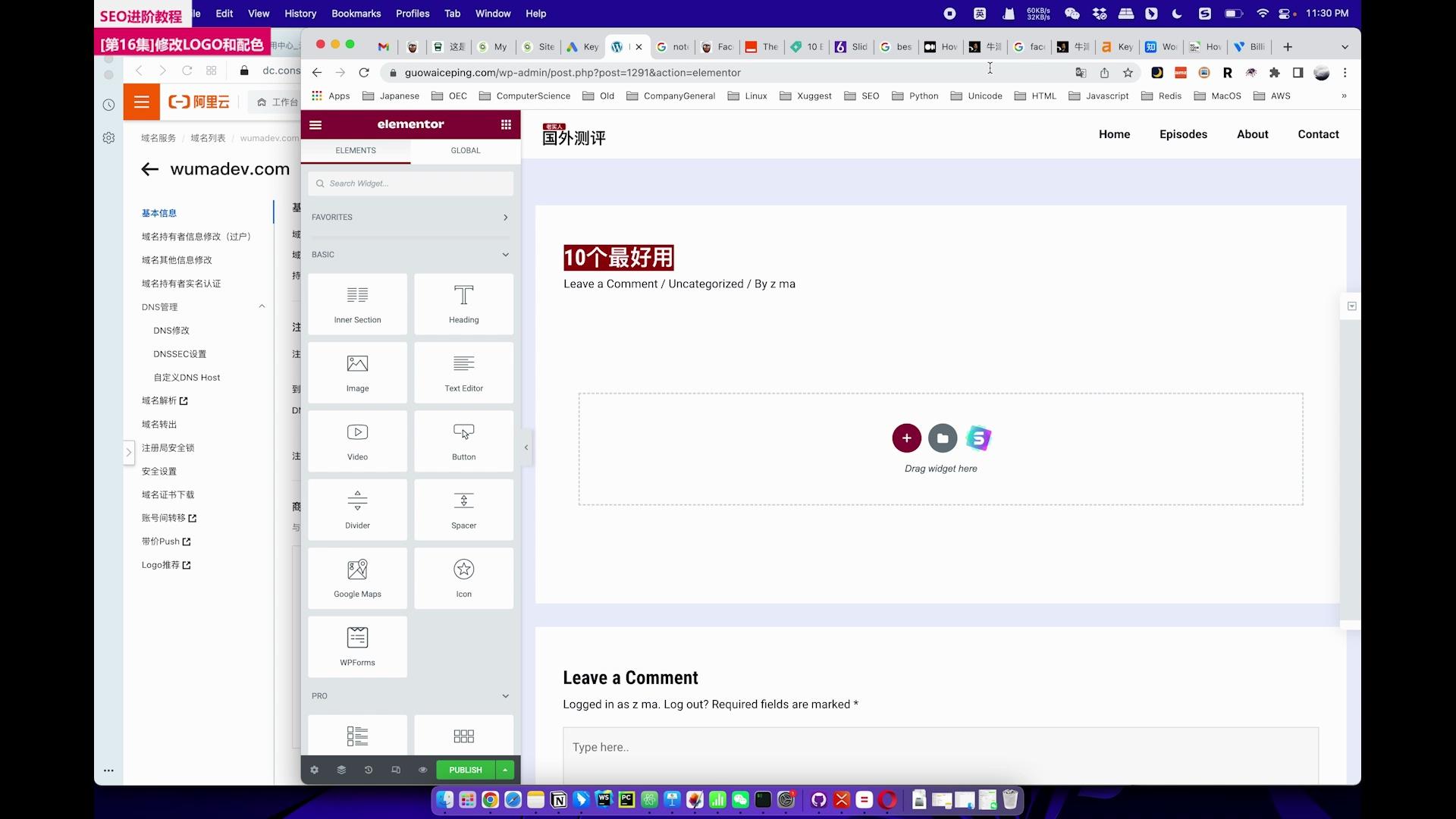This screenshot has height=819, width=1456.
Task: Collapse the Elementor panel with side arrow
Action: (x=526, y=447)
